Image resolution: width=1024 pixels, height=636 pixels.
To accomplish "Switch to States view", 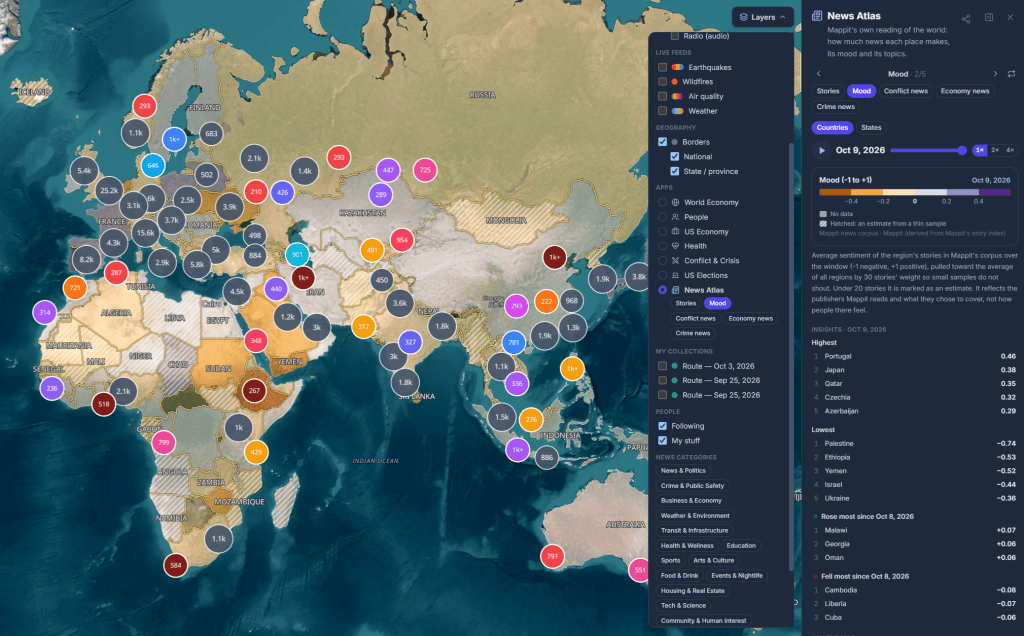I will coord(871,127).
